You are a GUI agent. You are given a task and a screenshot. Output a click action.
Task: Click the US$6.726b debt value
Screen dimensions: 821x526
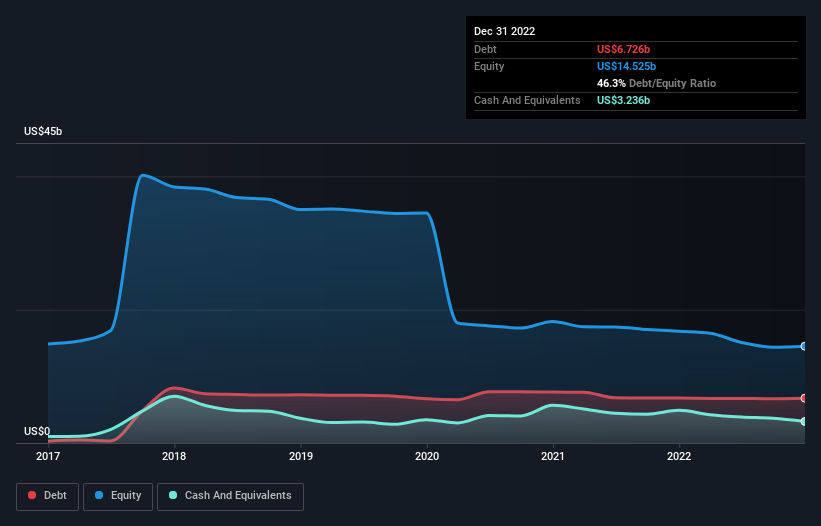click(623, 49)
